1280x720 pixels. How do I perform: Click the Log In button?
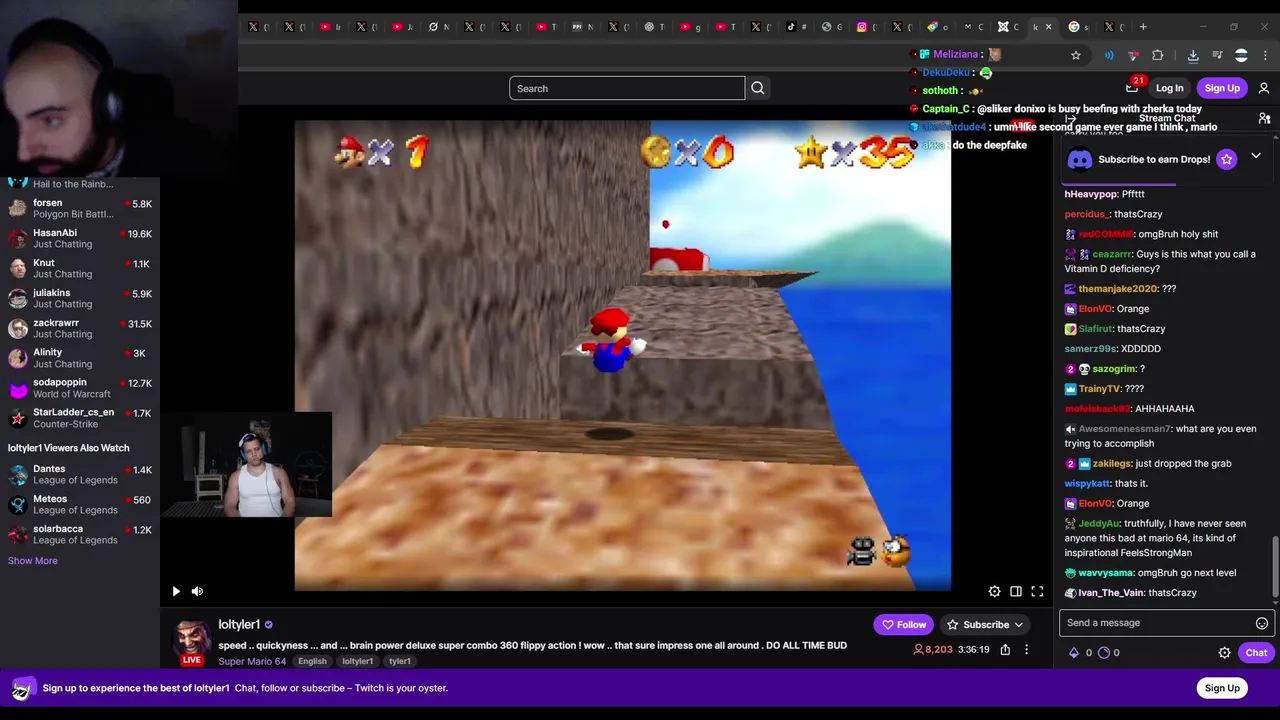pyautogui.click(x=1169, y=88)
